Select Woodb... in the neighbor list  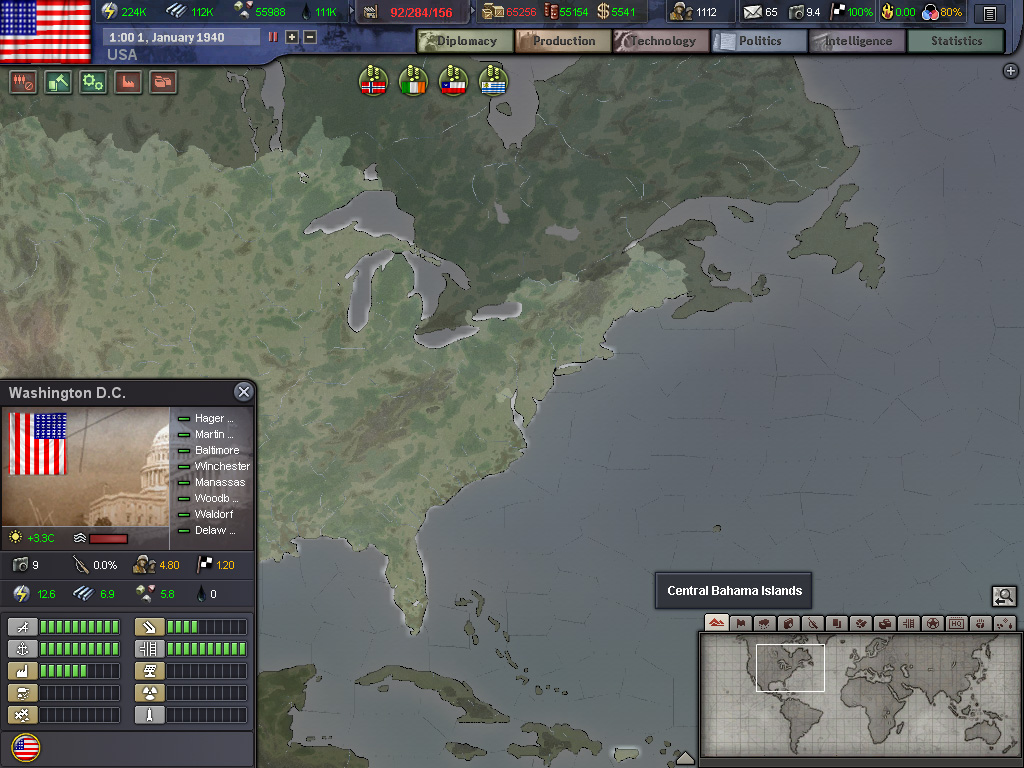pyautogui.click(x=216, y=498)
